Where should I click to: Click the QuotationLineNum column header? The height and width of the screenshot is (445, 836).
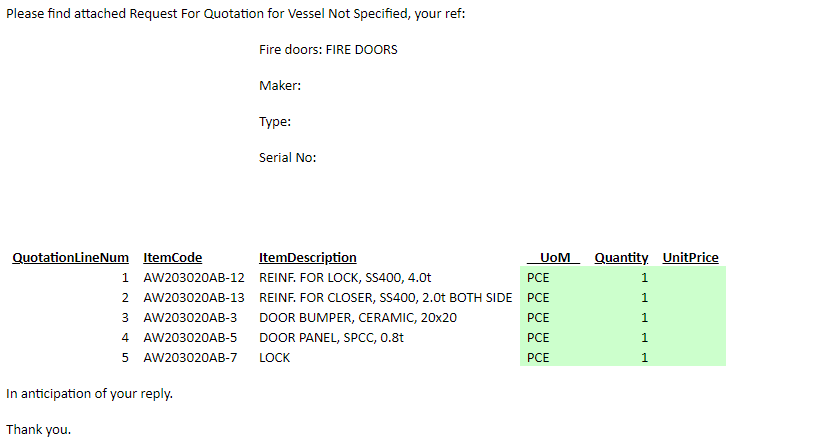click(70, 258)
